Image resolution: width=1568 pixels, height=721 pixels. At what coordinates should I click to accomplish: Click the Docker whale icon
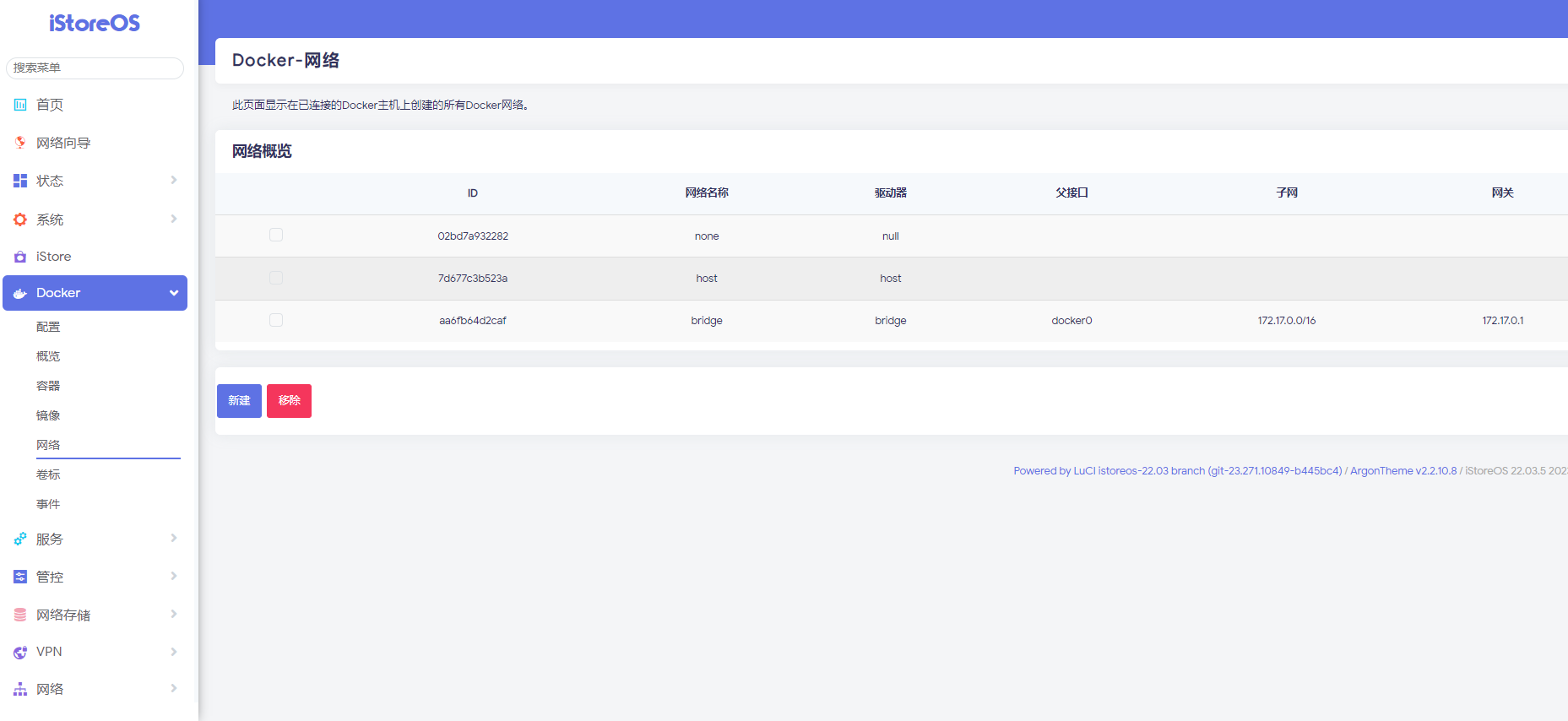(20, 293)
